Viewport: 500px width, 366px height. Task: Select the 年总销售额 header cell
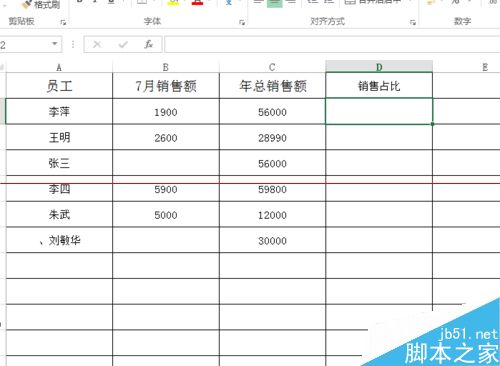point(272,86)
